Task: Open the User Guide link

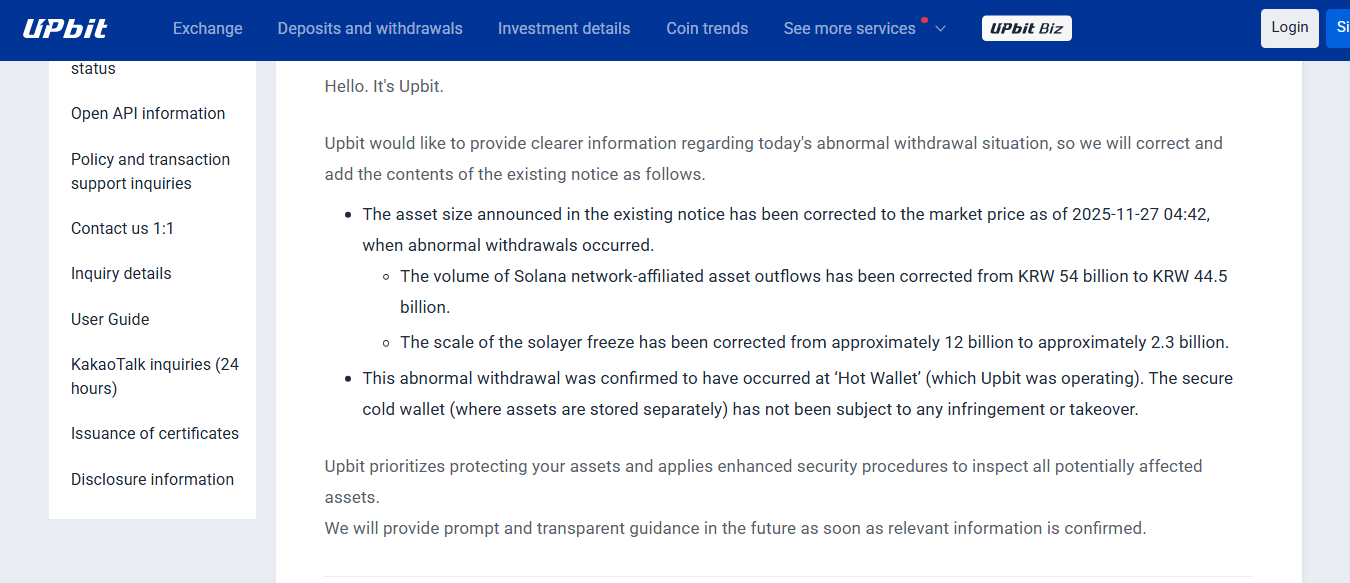Action: pos(110,320)
